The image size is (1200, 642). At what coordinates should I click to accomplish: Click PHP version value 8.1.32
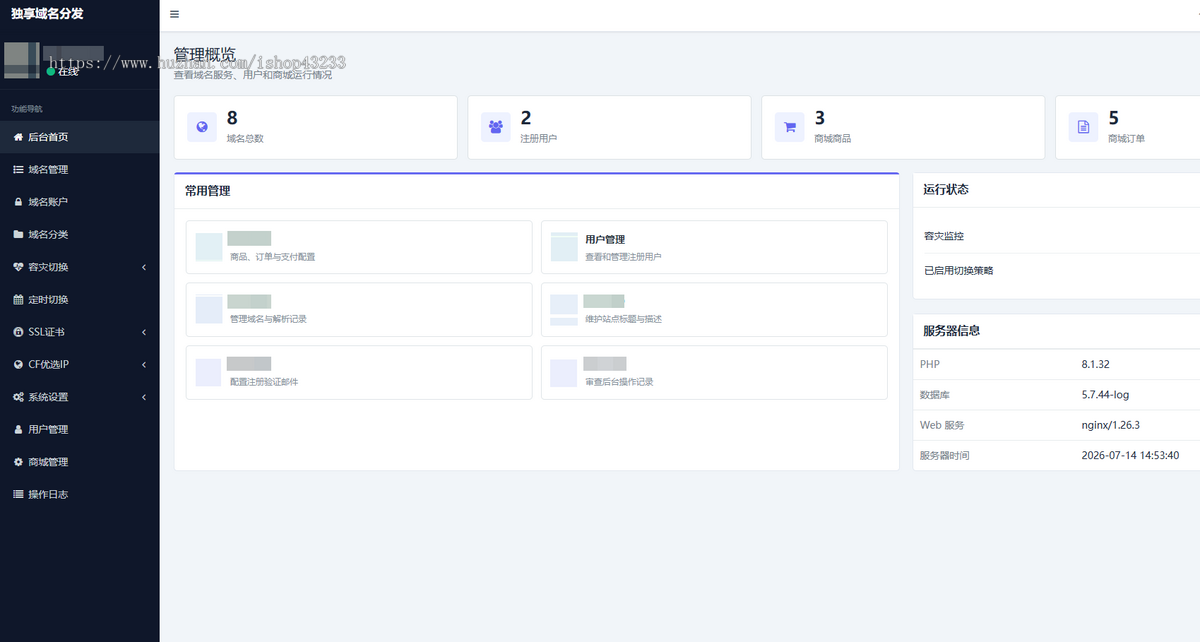1096,365
